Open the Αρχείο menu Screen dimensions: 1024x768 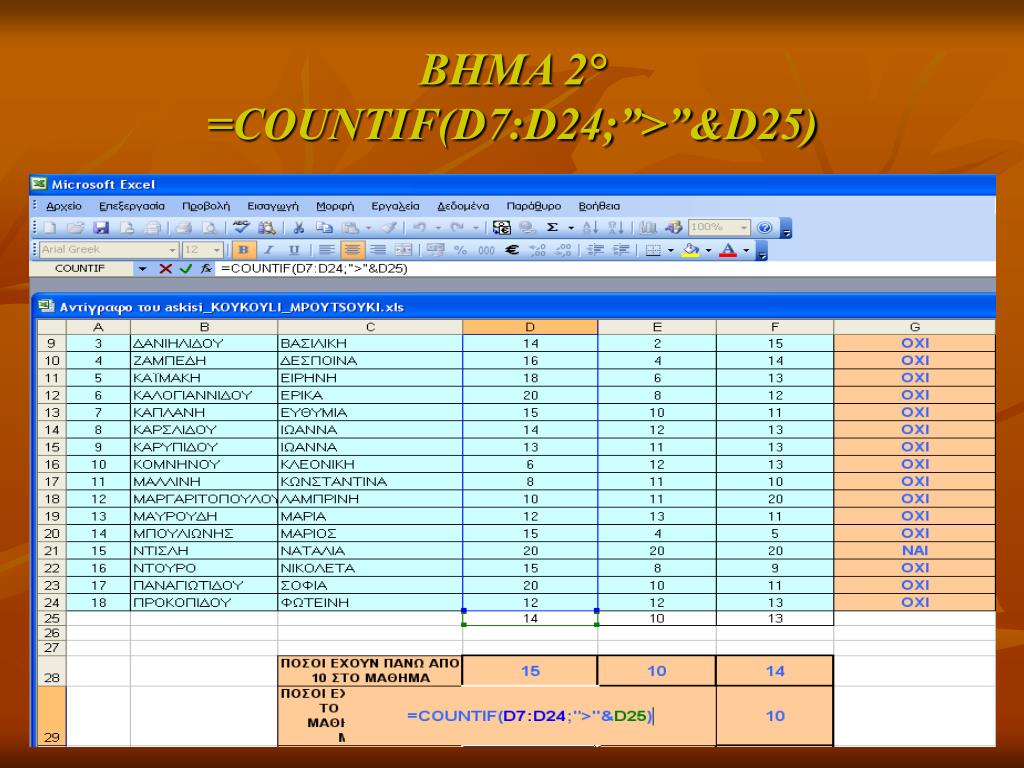[64, 206]
